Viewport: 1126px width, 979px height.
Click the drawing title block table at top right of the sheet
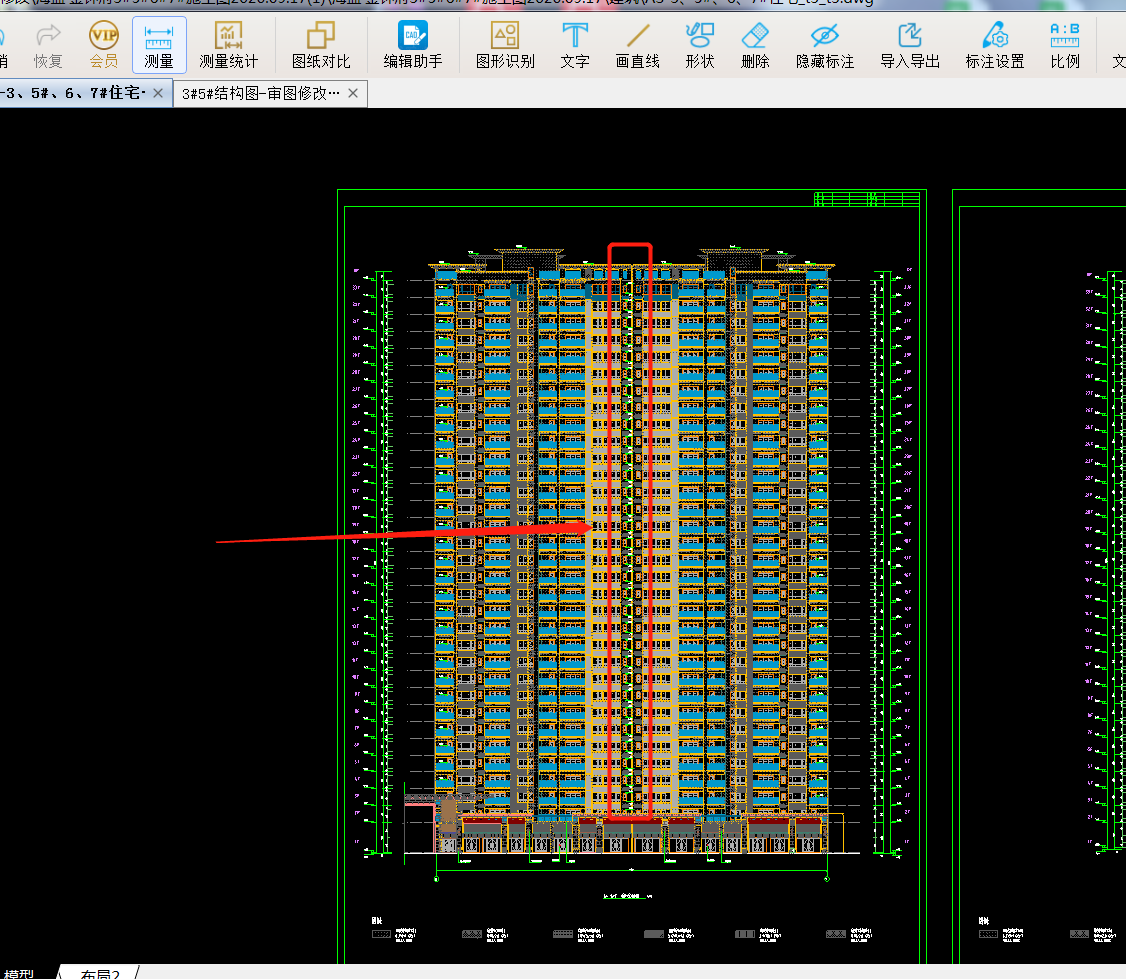867,199
